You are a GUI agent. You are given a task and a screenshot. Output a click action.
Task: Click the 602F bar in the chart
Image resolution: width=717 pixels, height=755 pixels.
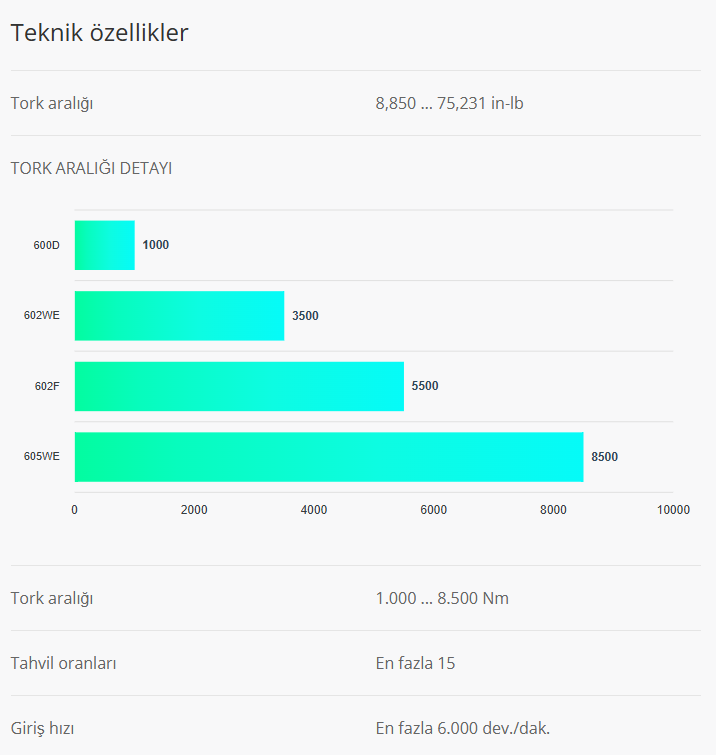pos(239,386)
